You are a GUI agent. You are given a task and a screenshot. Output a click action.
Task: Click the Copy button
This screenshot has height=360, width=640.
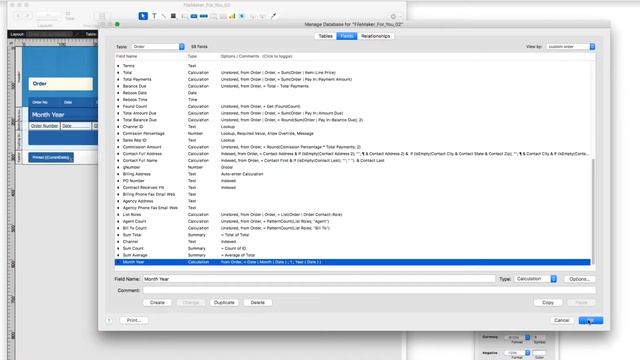[x=548, y=302]
